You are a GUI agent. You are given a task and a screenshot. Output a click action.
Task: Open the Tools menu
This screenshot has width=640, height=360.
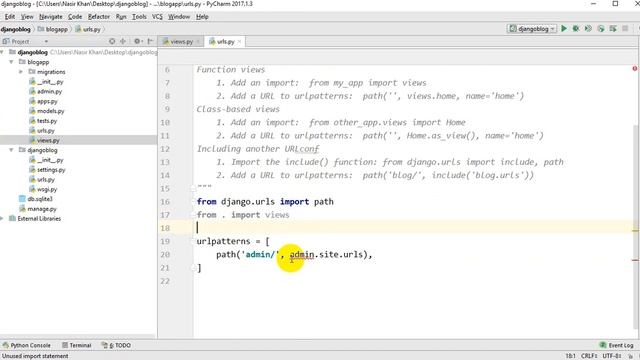point(139,17)
